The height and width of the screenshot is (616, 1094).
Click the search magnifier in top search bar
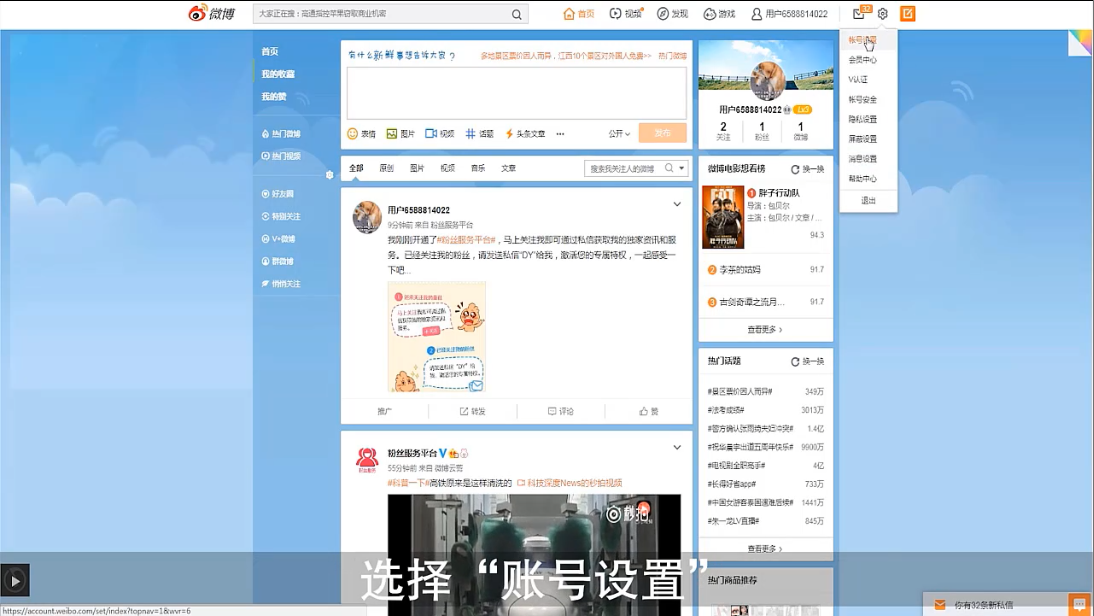point(516,14)
